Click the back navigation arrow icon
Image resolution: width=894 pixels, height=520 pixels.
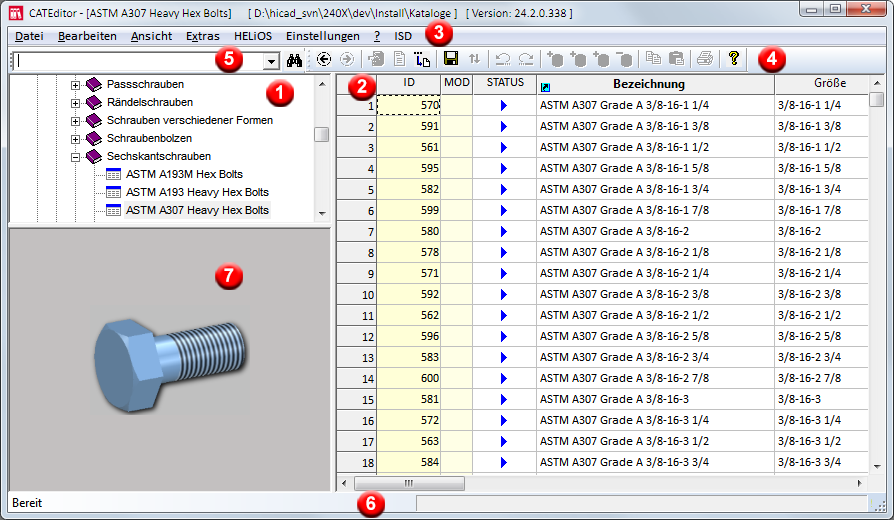point(324,60)
